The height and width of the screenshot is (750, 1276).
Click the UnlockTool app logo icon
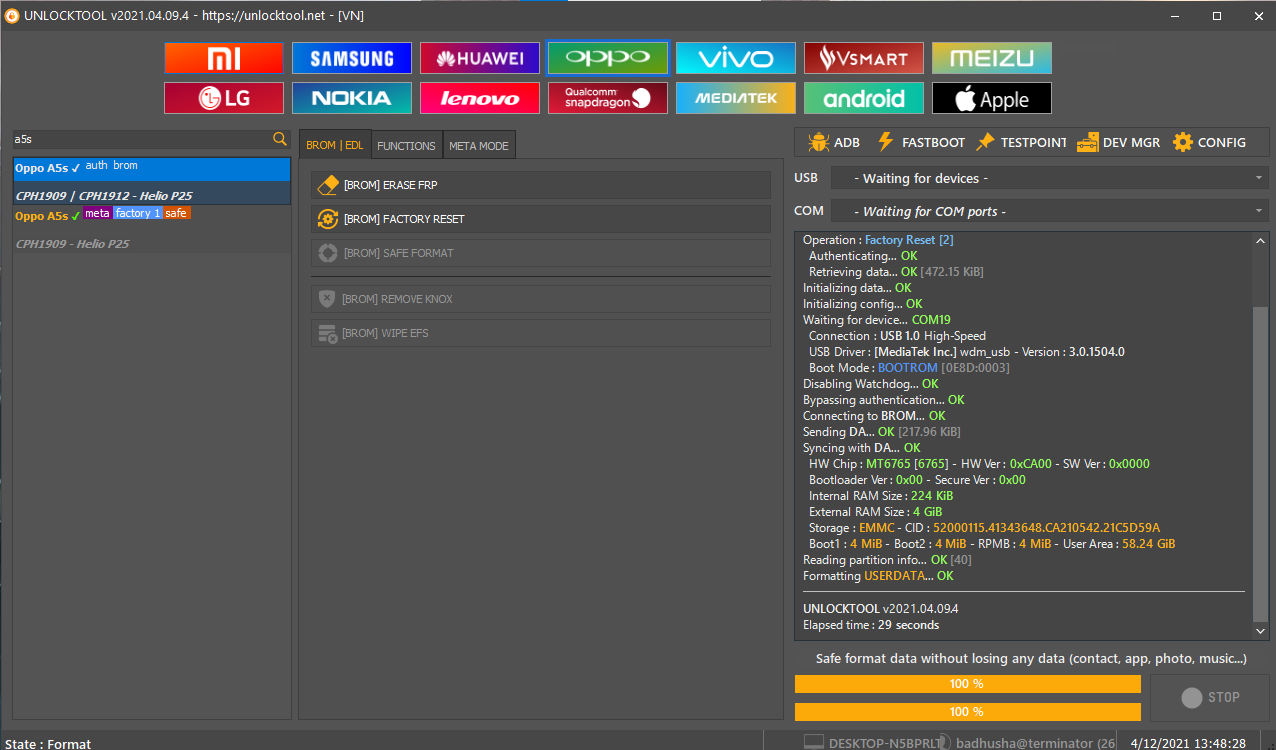click(12, 15)
